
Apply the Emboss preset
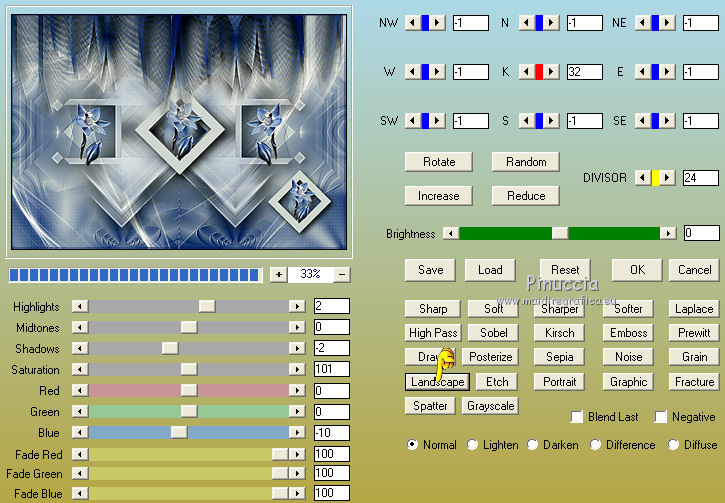click(x=628, y=332)
